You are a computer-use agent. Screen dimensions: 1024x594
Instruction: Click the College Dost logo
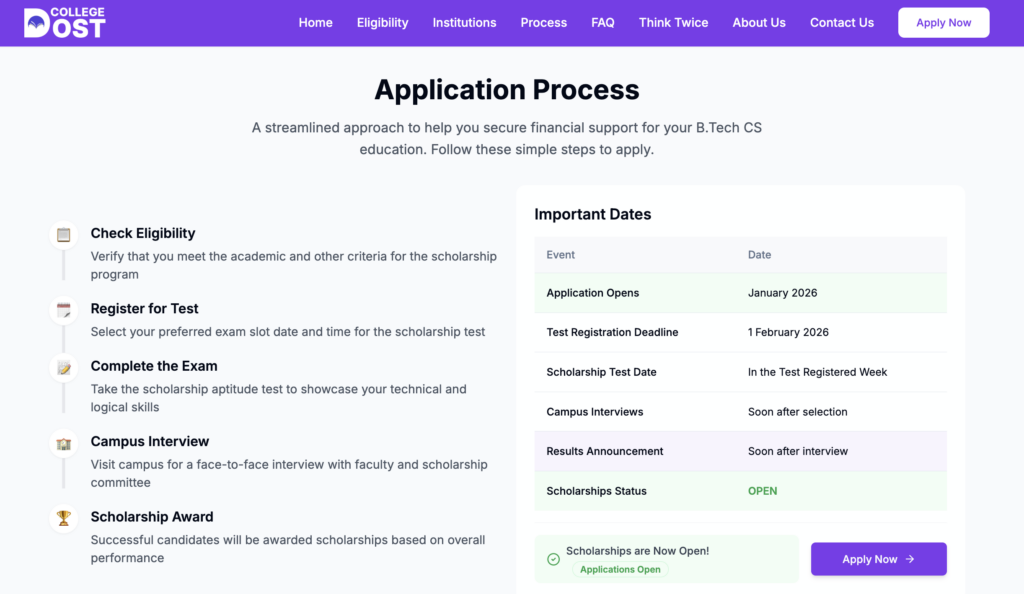(64, 23)
